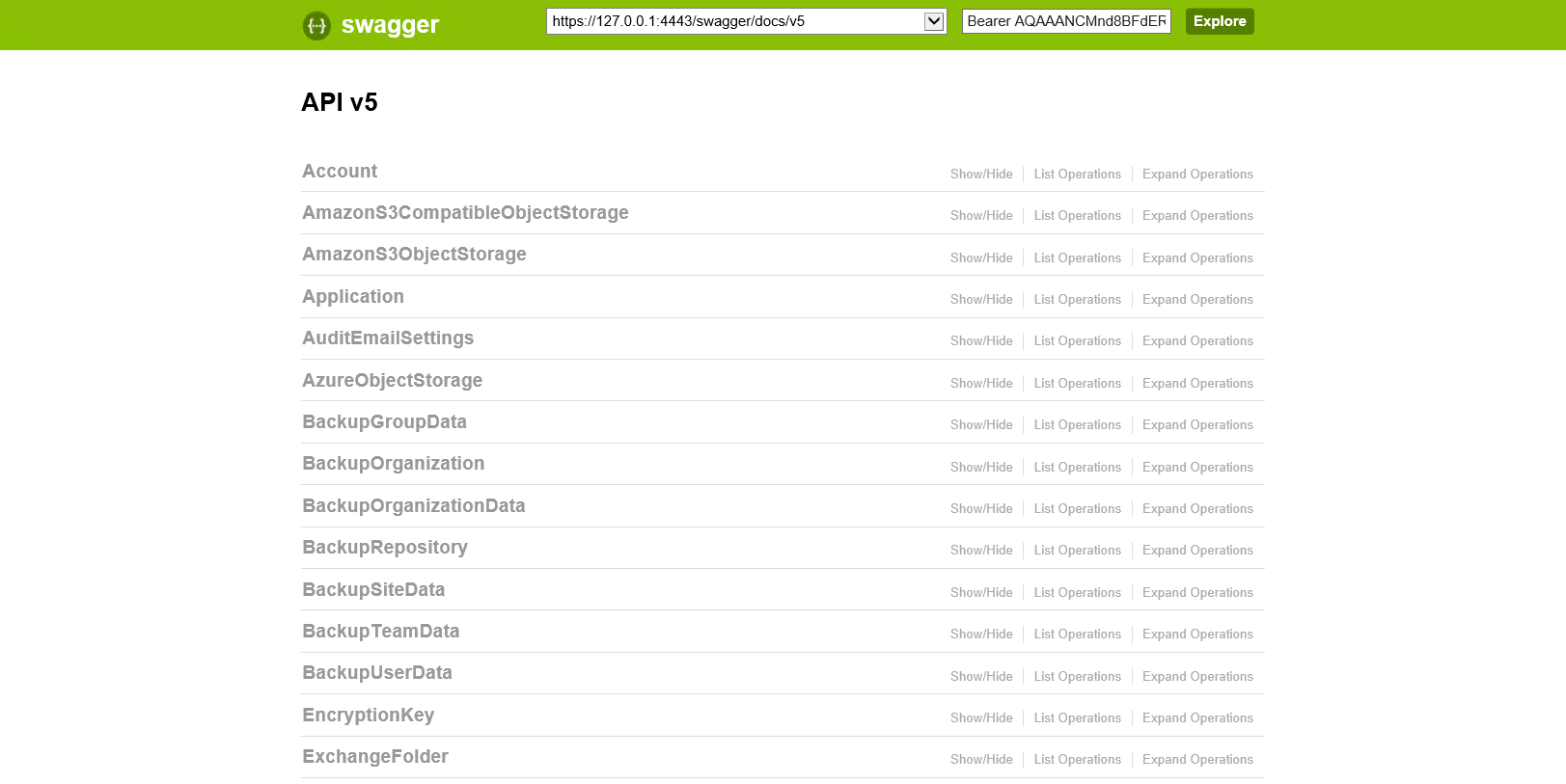1566x784 pixels.
Task: Open the EncryptionKey heading
Action: tap(368, 715)
